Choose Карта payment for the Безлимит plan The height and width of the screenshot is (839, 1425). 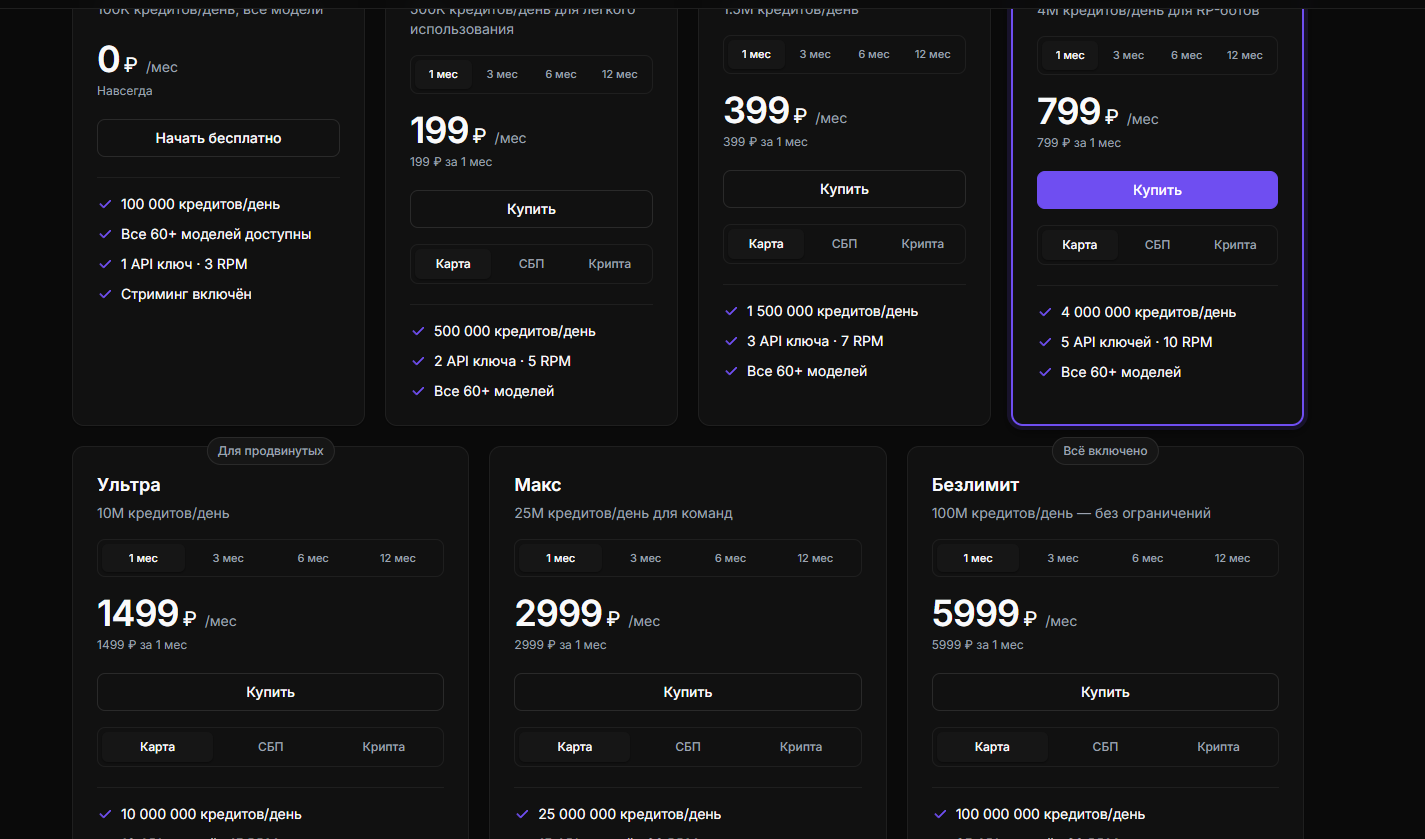pyautogui.click(x=992, y=747)
